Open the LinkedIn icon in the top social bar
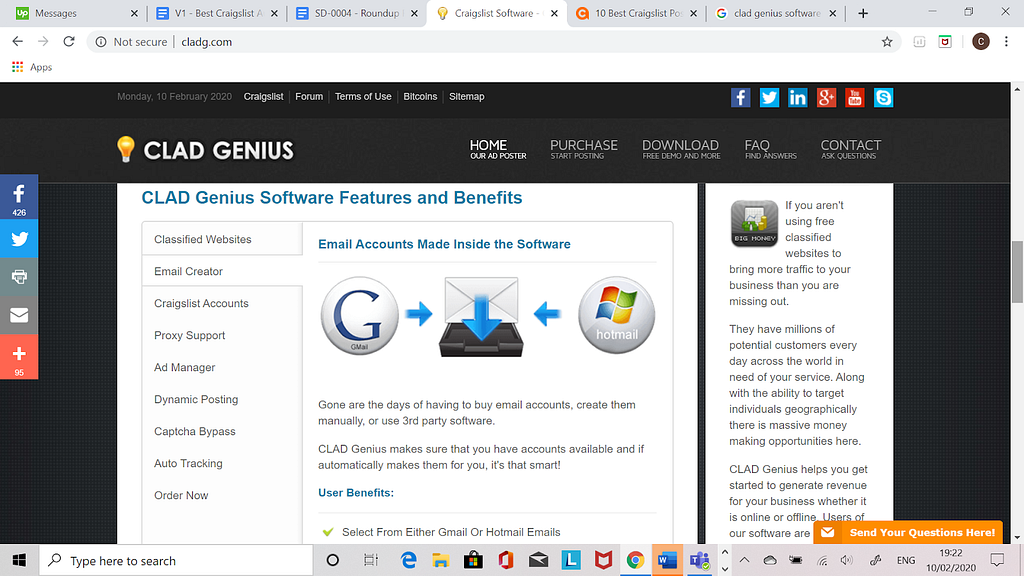Viewport: 1024px width, 576px height. (797, 97)
